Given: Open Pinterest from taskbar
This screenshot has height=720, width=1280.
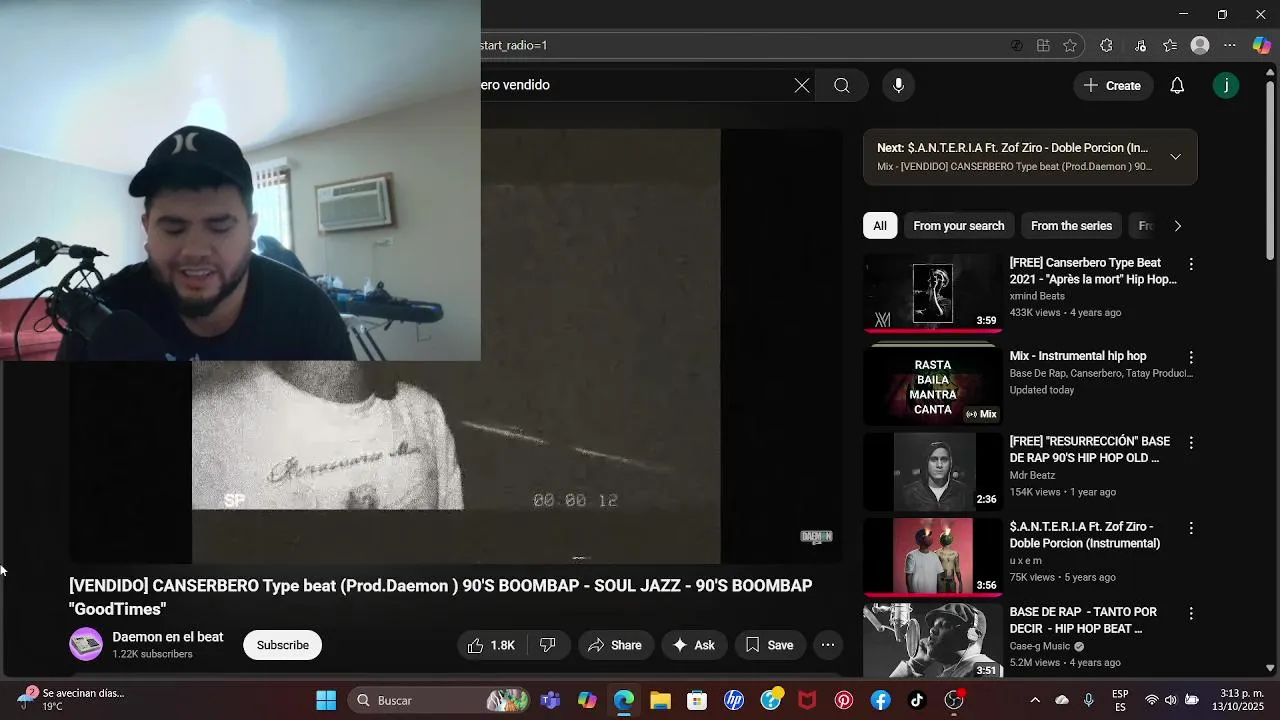Looking at the screenshot, I should [x=844, y=700].
